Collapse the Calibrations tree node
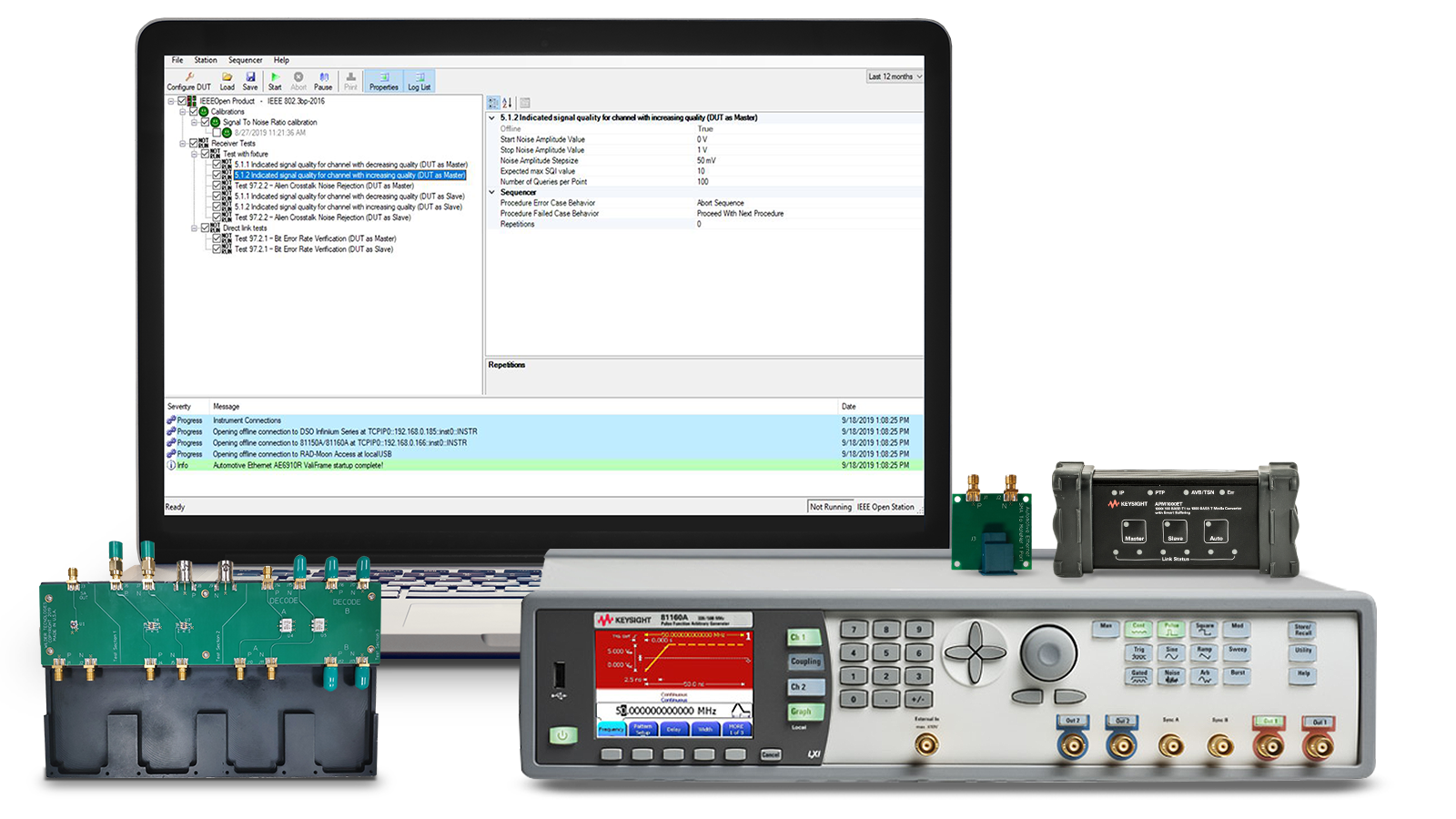This screenshot has width=1456, height=819. (x=182, y=112)
